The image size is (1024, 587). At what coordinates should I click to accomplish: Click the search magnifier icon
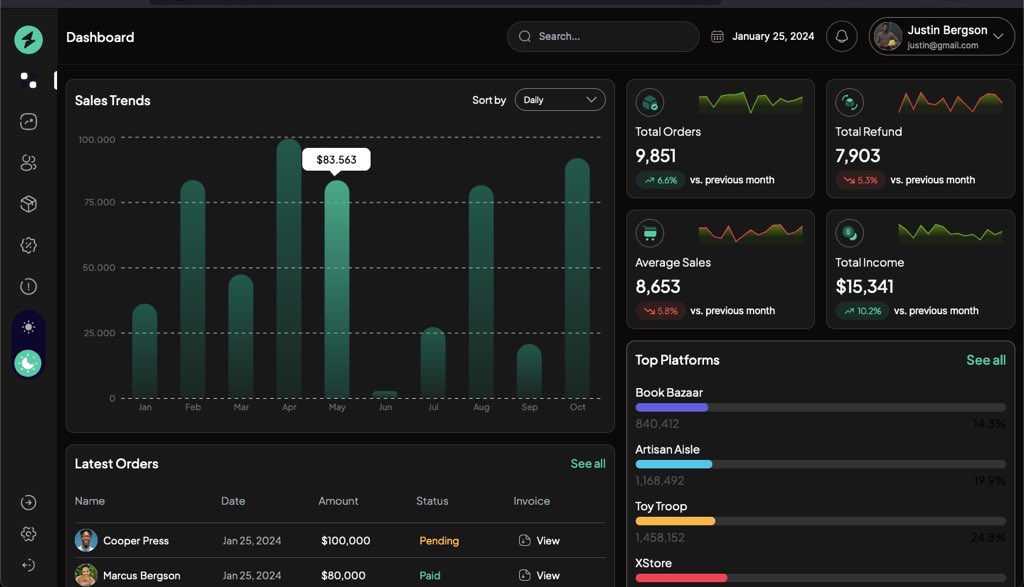[x=524, y=37]
